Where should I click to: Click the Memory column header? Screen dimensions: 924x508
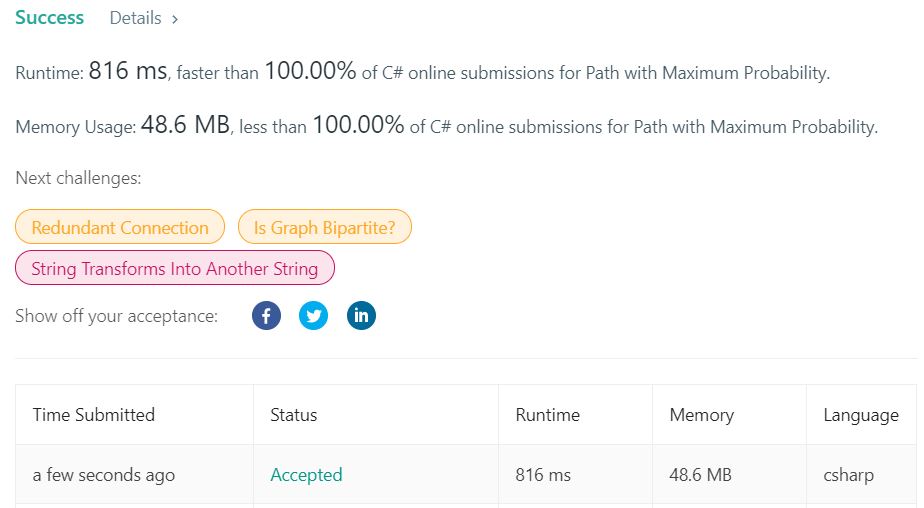(x=702, y=415)
